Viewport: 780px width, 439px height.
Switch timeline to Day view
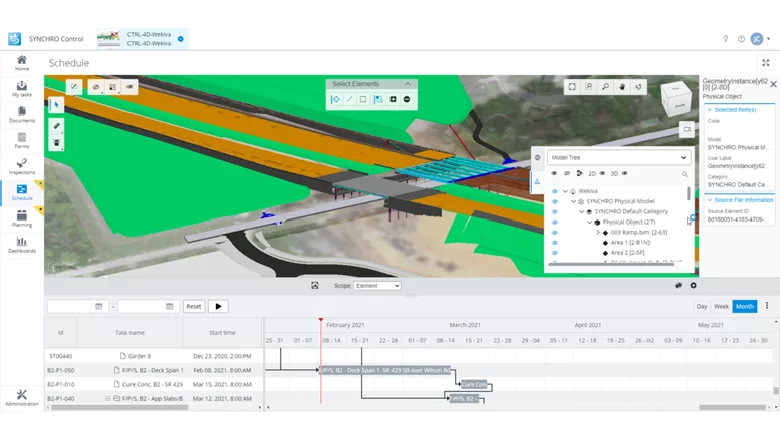tap(701, 306)
